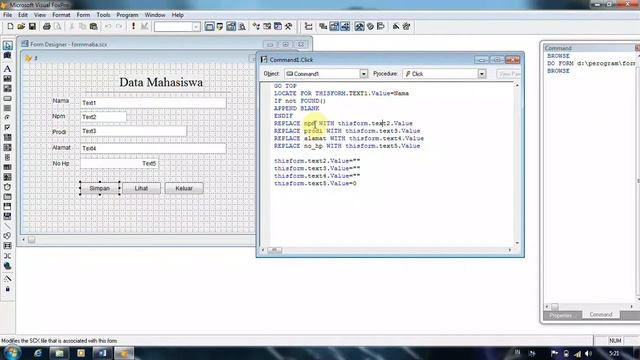Open the Edit menu
The image size is (640, 360).
pyautogui.click(x=23, y=15)
